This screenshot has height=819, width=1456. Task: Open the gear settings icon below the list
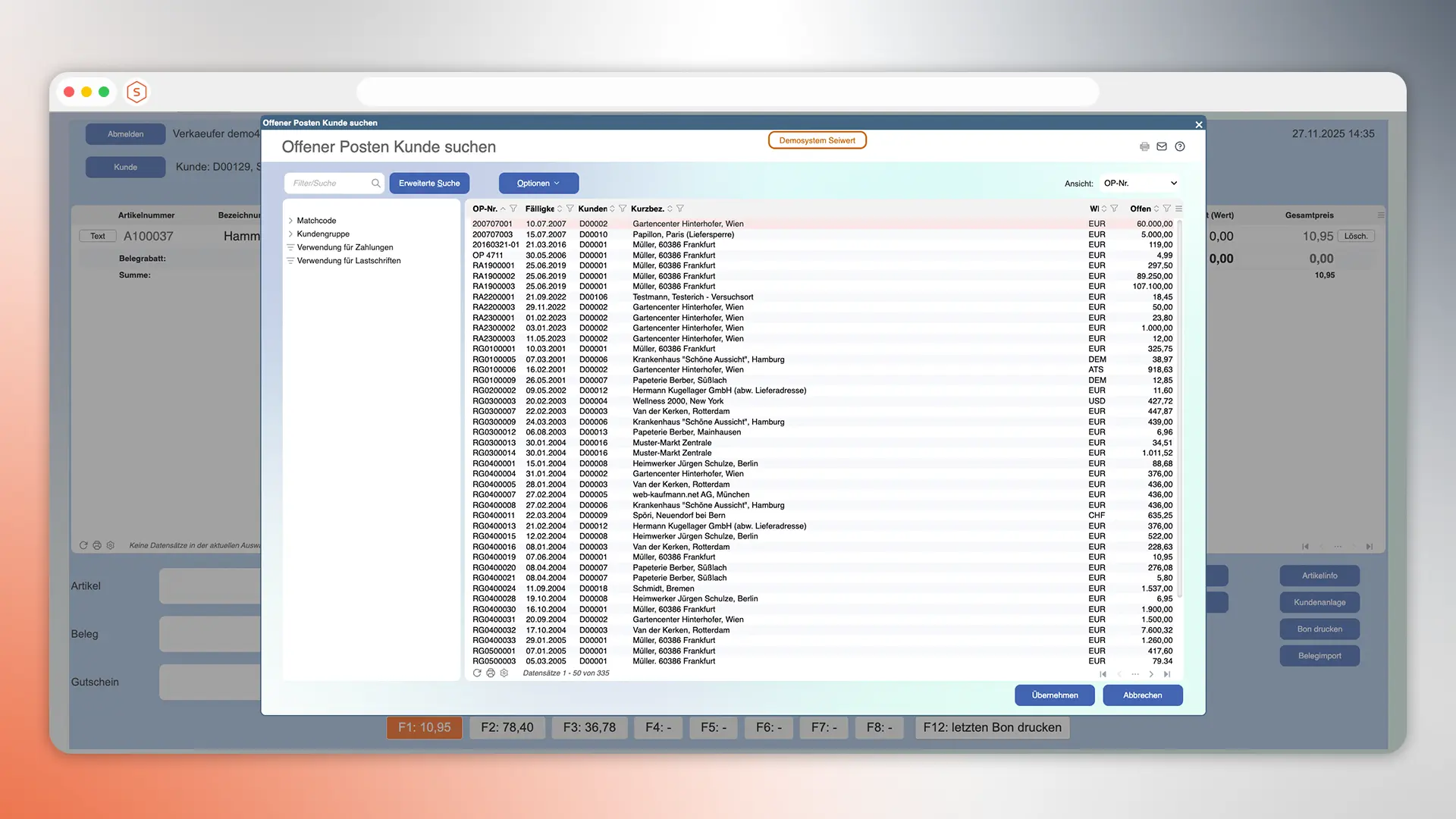tap(504, 673)
